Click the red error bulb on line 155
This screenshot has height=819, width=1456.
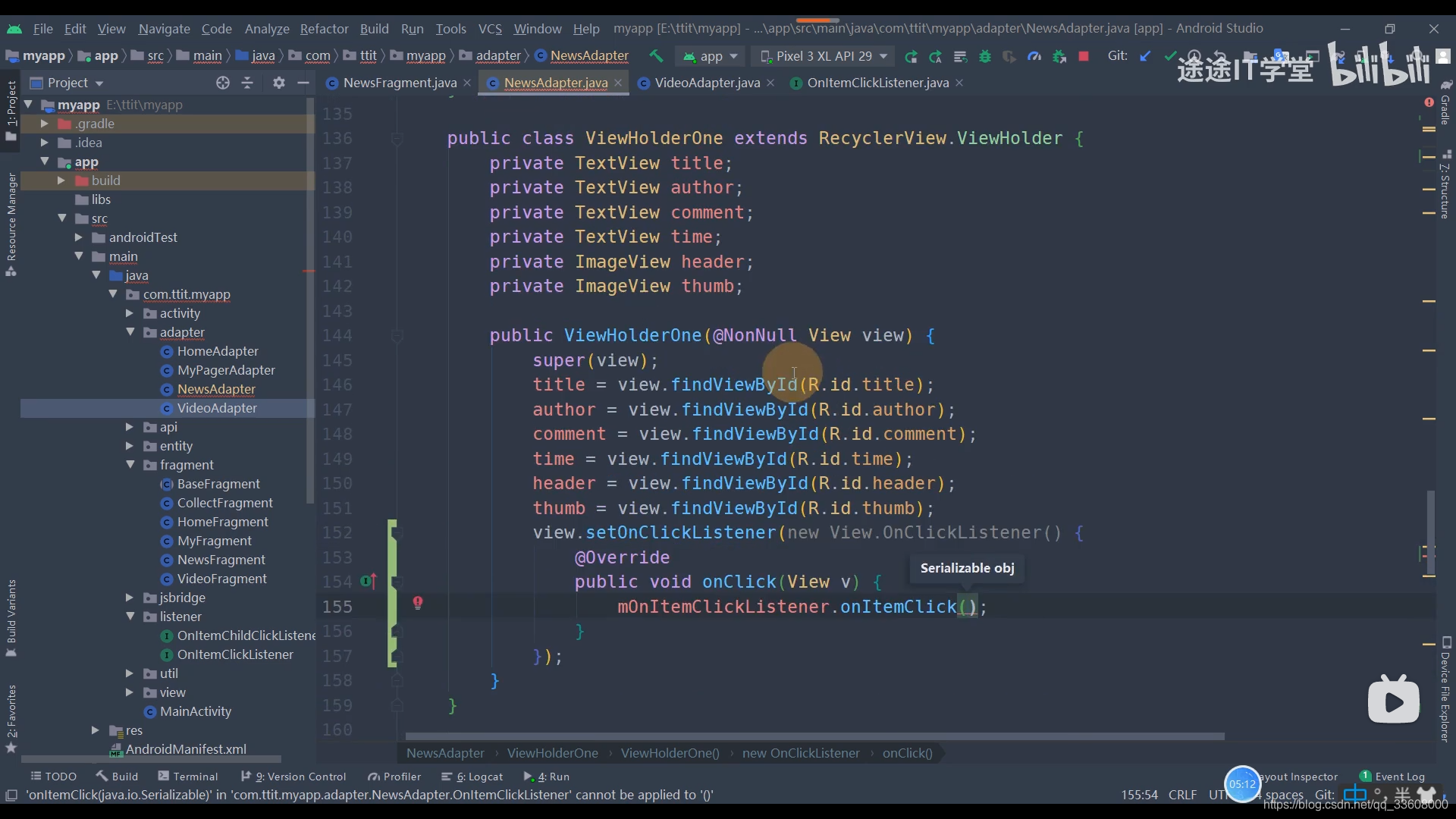(418, 603)
